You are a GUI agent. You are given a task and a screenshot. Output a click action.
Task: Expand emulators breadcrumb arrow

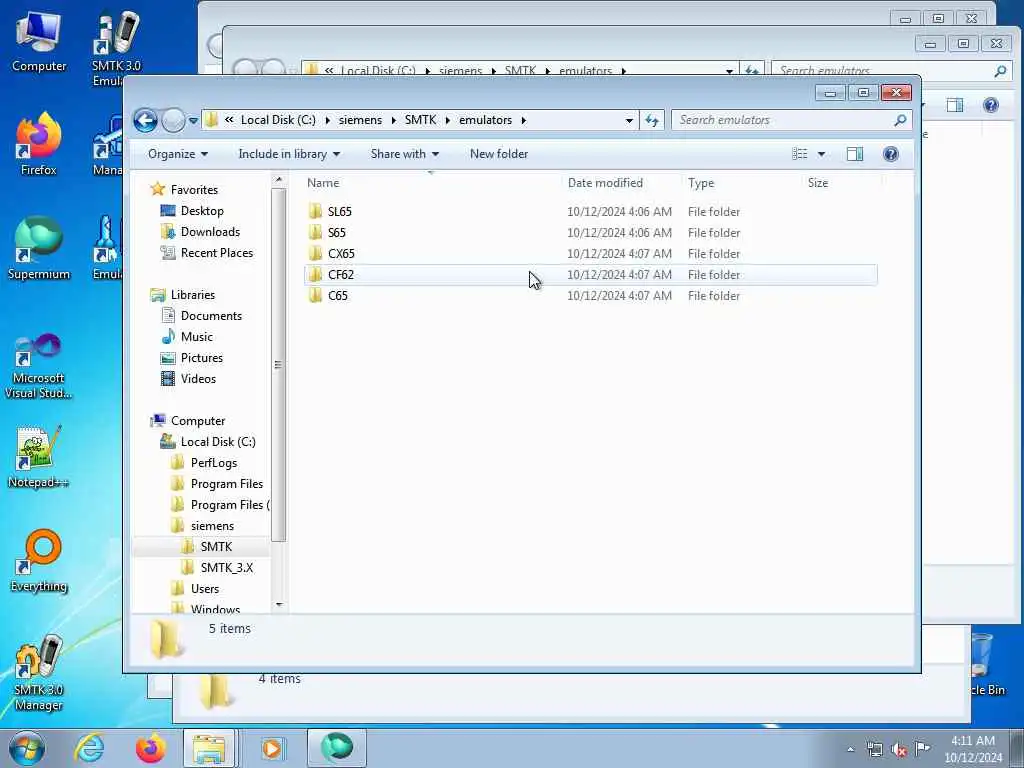(x=524, y=120)
